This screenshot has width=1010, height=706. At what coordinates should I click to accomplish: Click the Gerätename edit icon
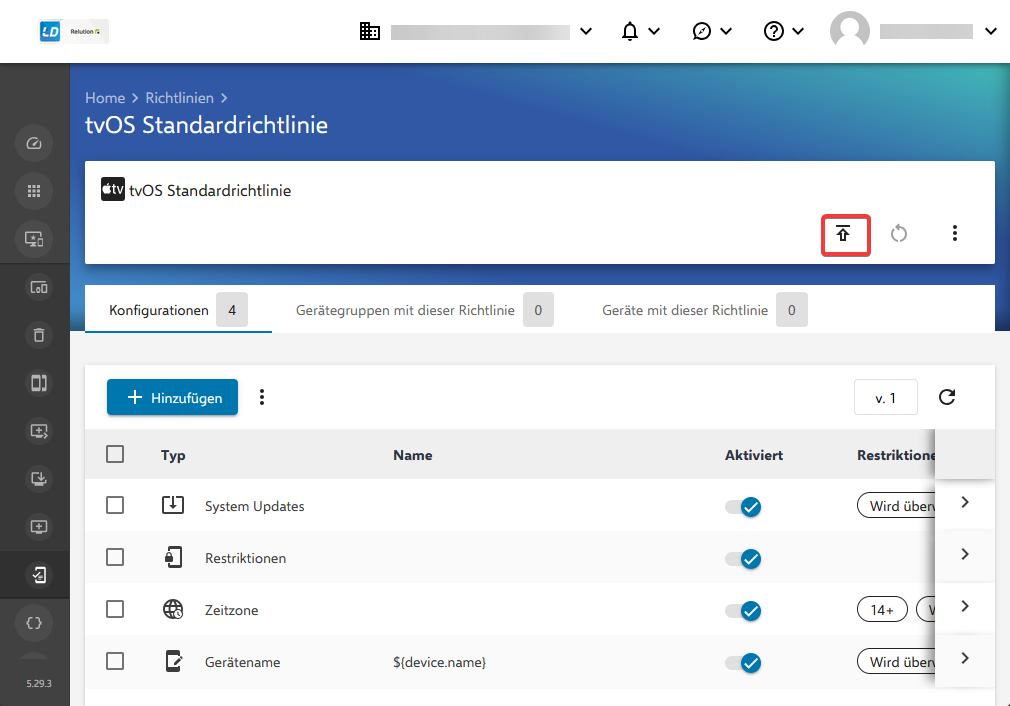pos(174,662)
